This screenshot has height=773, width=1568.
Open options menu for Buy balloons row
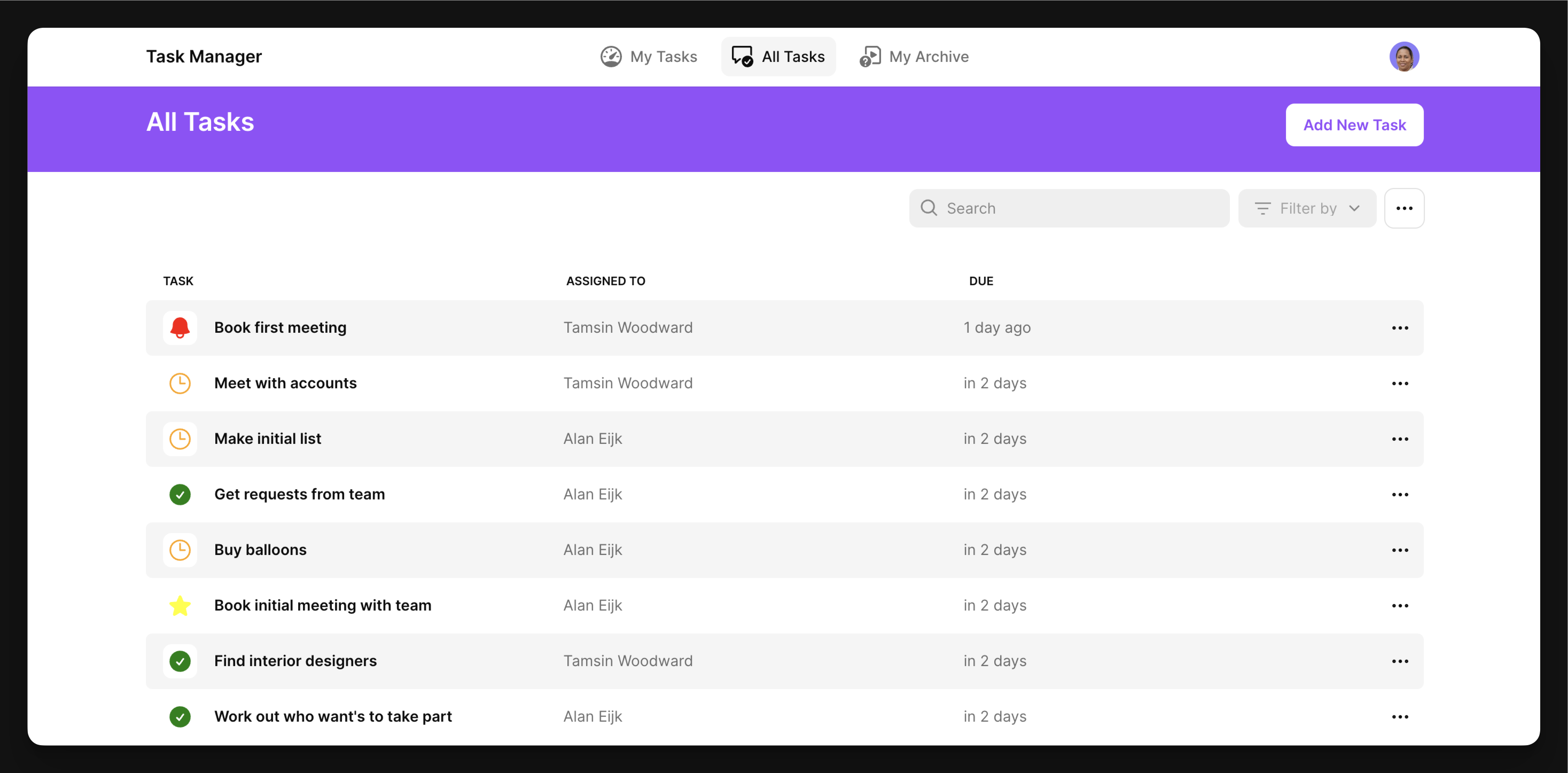1399,550
